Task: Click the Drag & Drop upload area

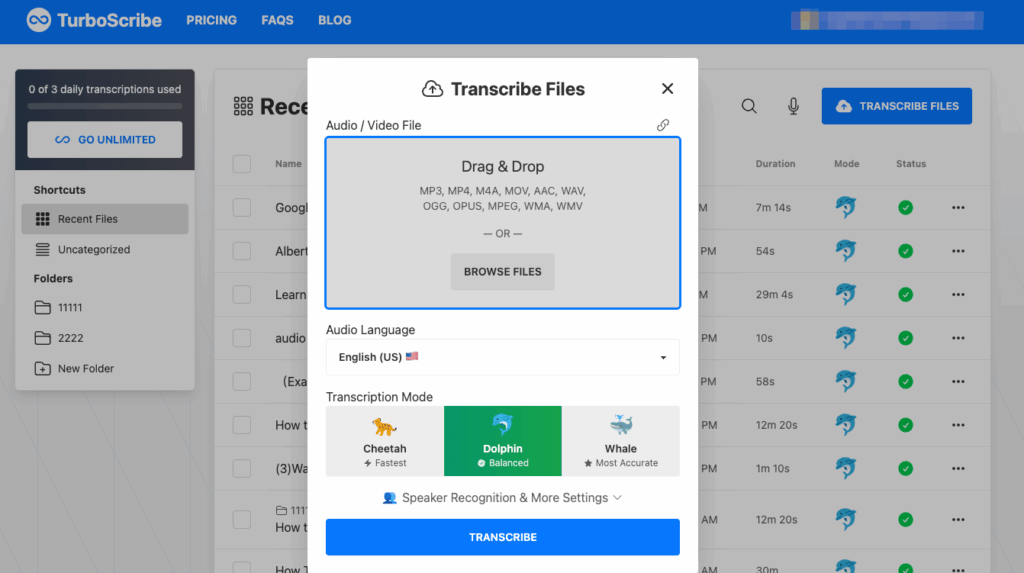Action: tap(503, 223)
